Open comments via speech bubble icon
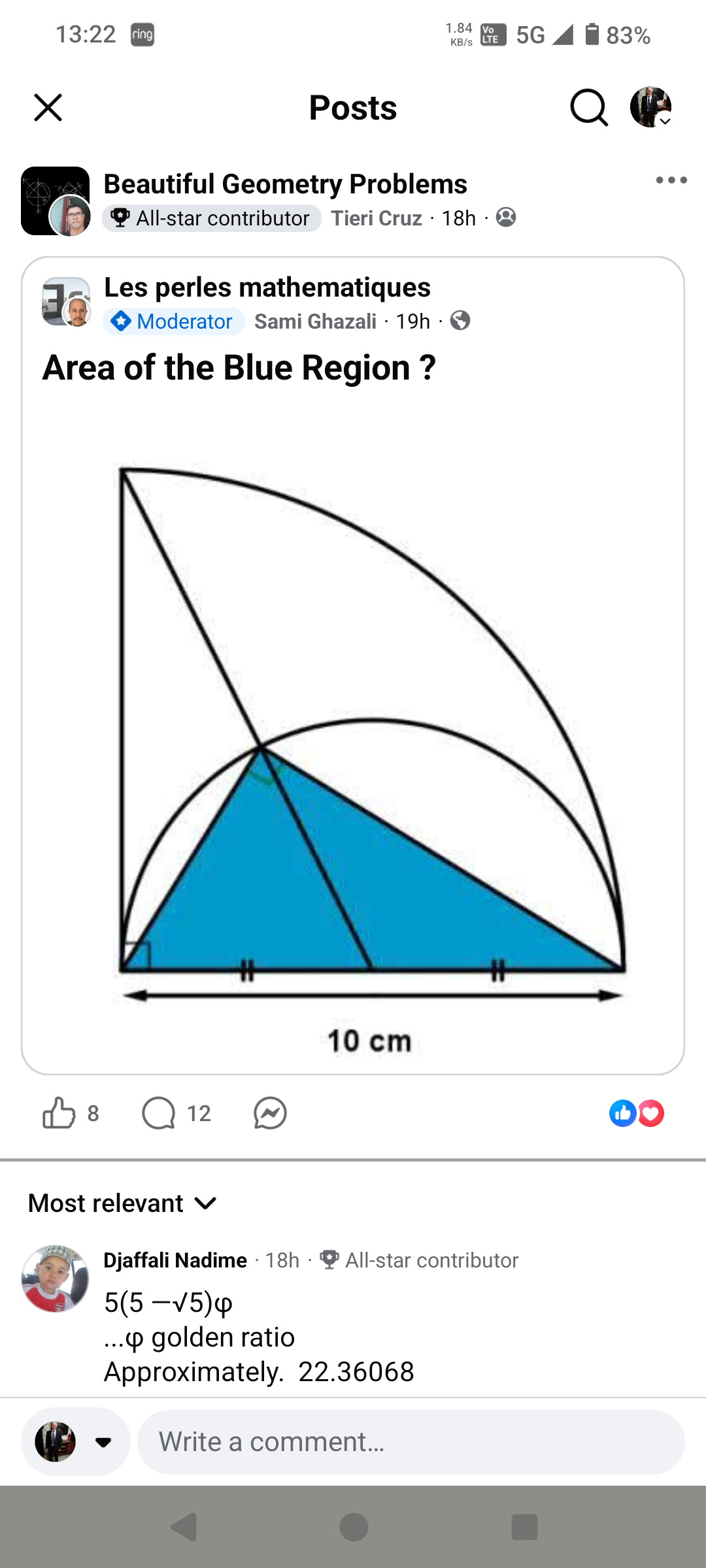706x1568 pixels. pos(159,1113)
